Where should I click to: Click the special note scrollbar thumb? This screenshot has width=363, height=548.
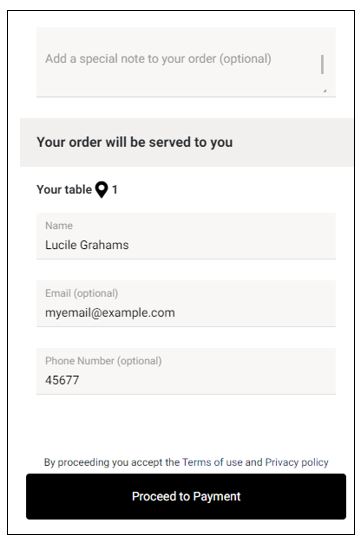point(322,64)
